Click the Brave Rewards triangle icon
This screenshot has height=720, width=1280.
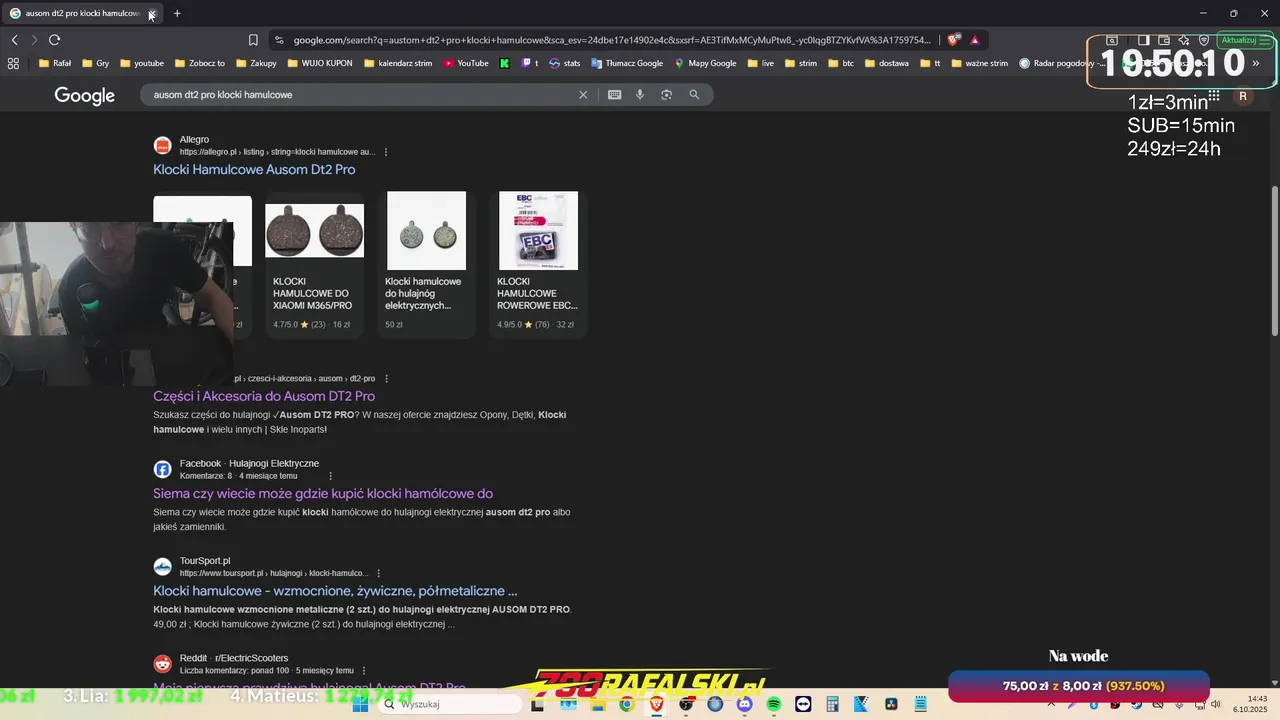974,40
